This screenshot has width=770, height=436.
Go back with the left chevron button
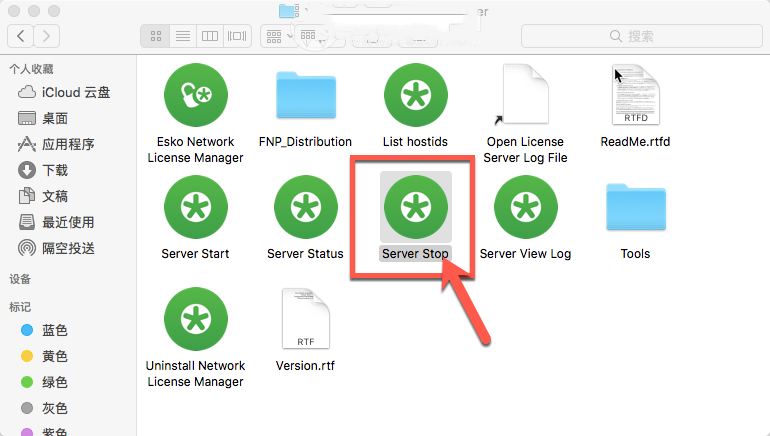click(21, 36)
